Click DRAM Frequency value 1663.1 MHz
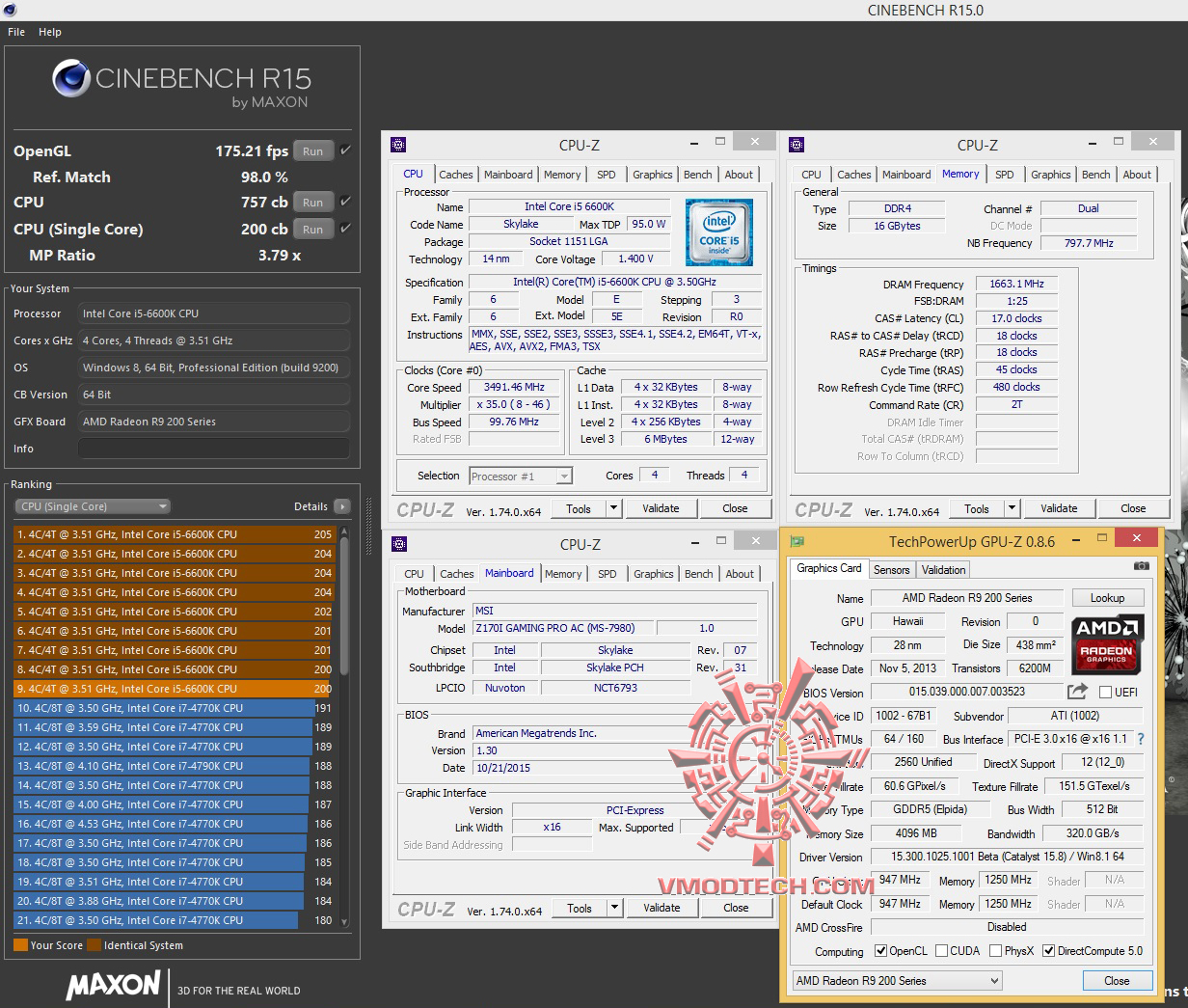The height and width of the screenshot is (1008, 1188). pyautogui.click(x=1016, y=284)
